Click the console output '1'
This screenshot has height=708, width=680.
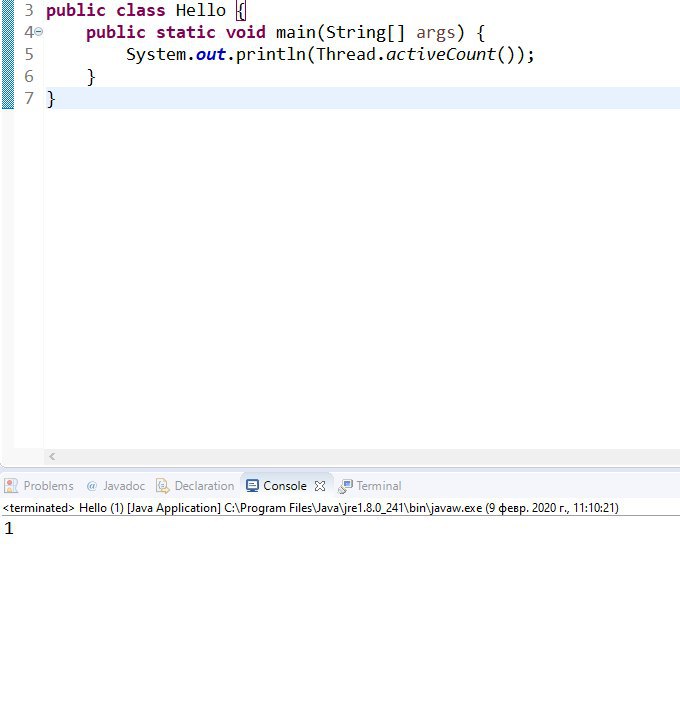click(x=9, y=528)
